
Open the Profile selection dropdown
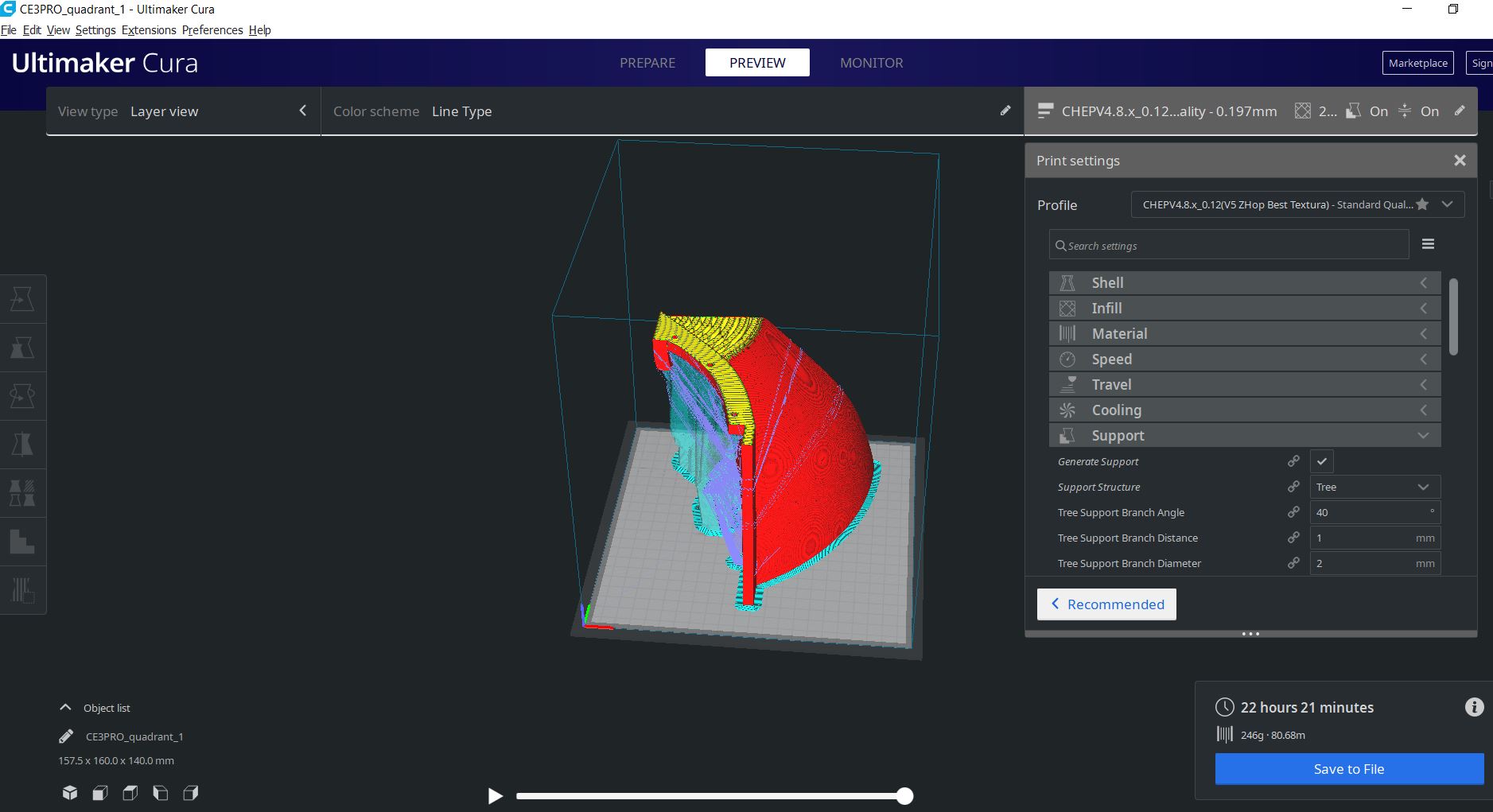click(x=1297, y=204)
